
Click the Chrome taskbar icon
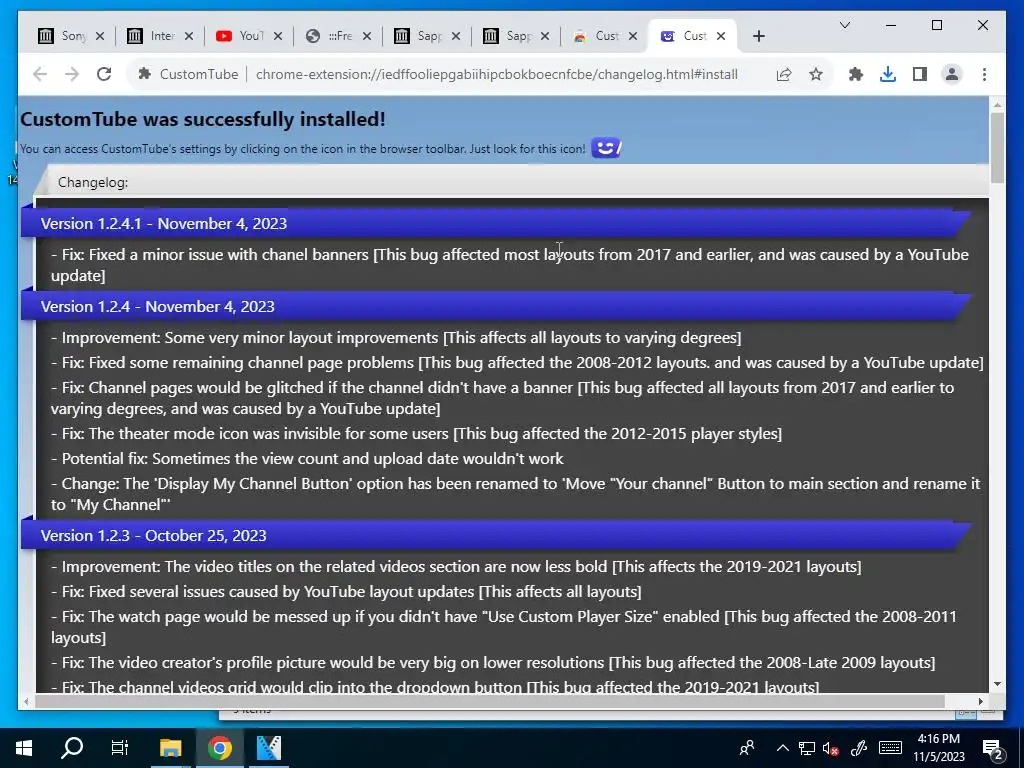tap(219, 748)
